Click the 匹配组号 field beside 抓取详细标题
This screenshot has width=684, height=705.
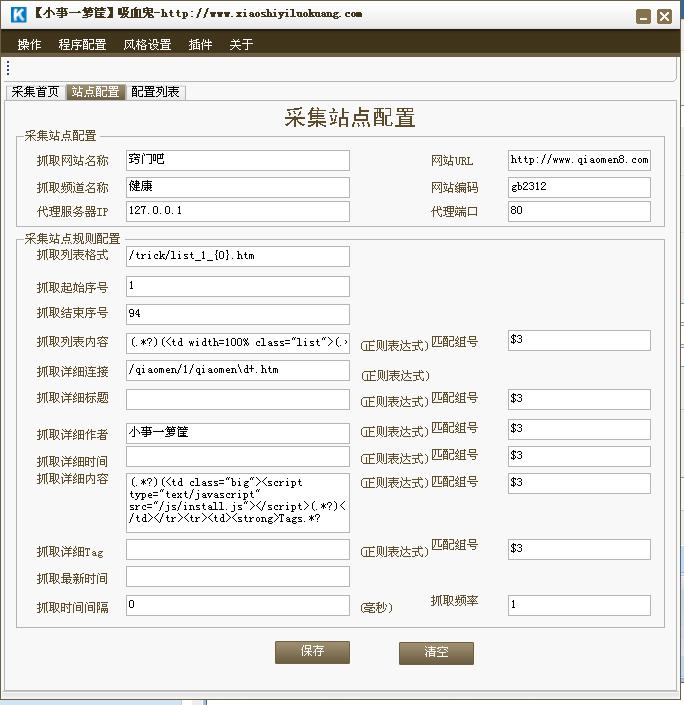tap(579, 399)
